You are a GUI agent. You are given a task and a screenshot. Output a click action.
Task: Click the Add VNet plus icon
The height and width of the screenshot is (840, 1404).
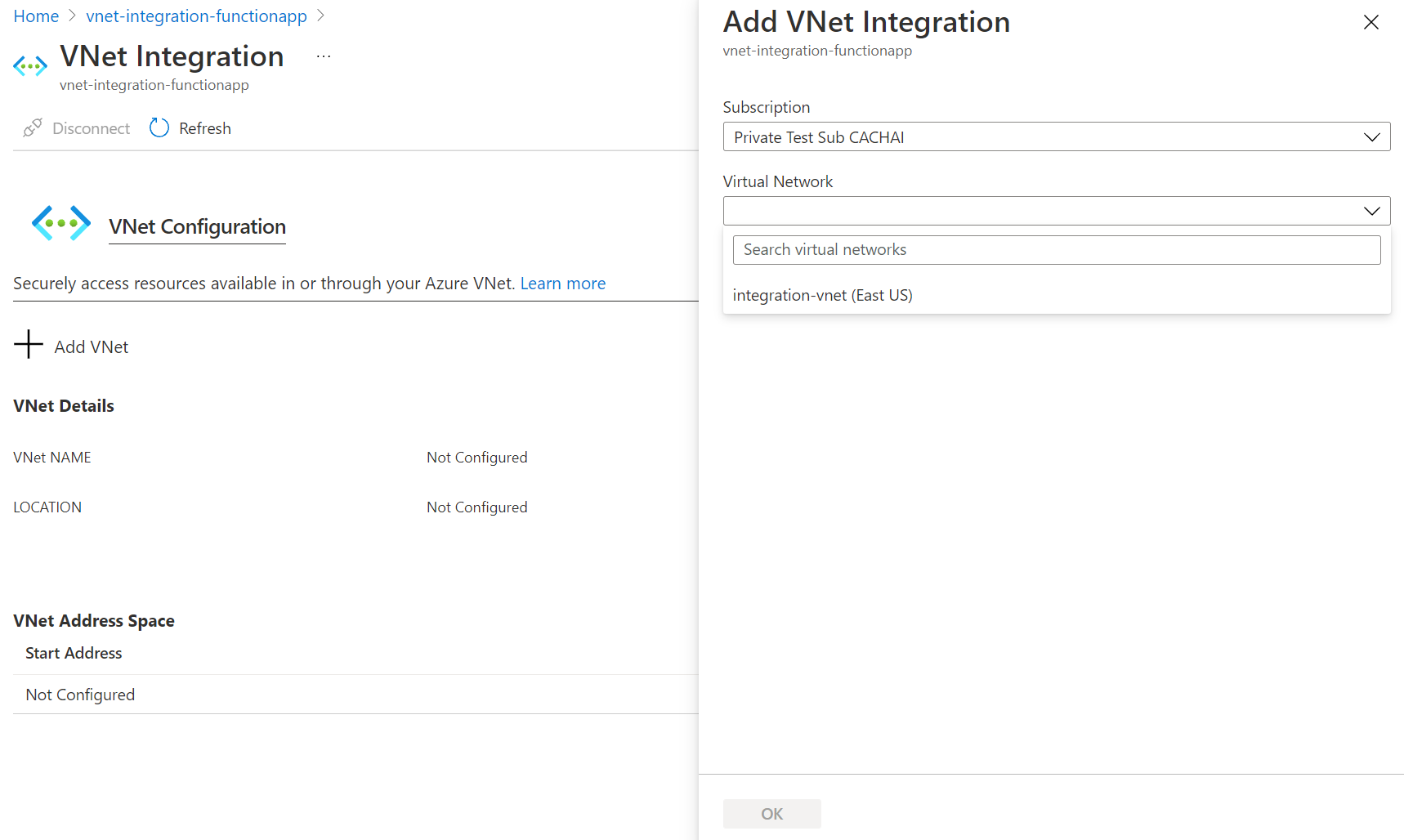pos(29,345)
